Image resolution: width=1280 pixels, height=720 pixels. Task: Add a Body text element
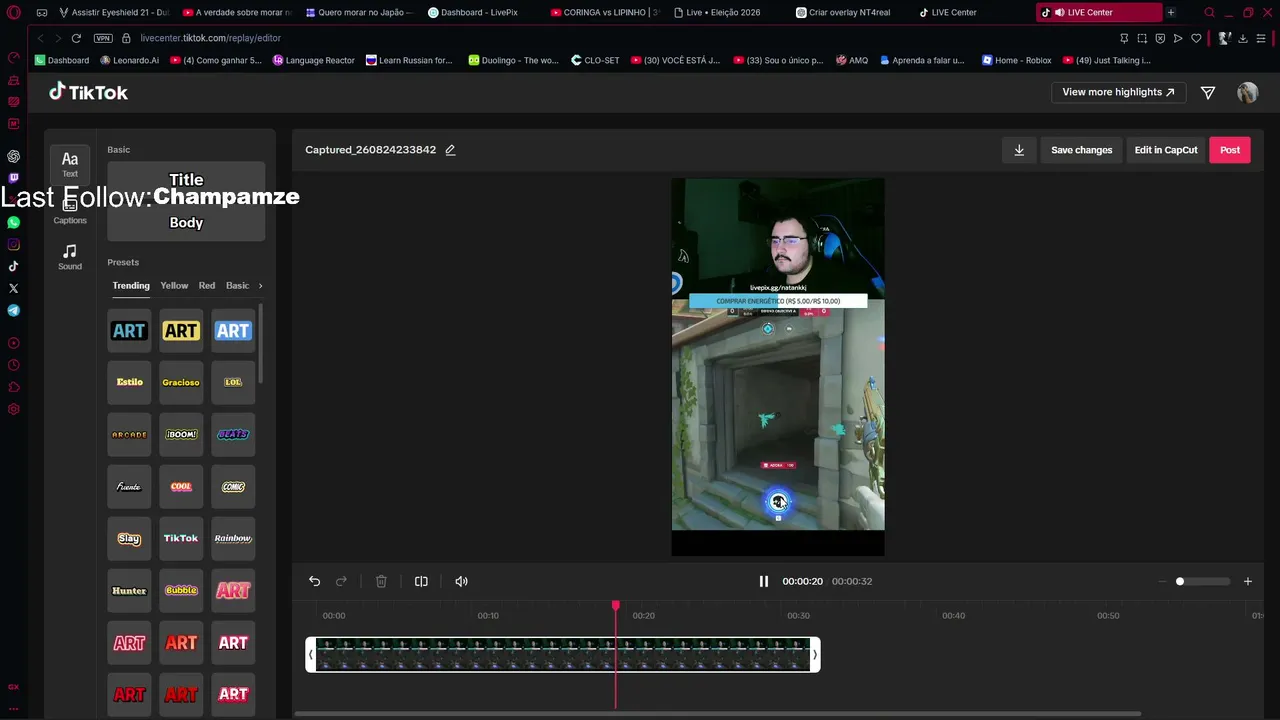pos(186,223)
